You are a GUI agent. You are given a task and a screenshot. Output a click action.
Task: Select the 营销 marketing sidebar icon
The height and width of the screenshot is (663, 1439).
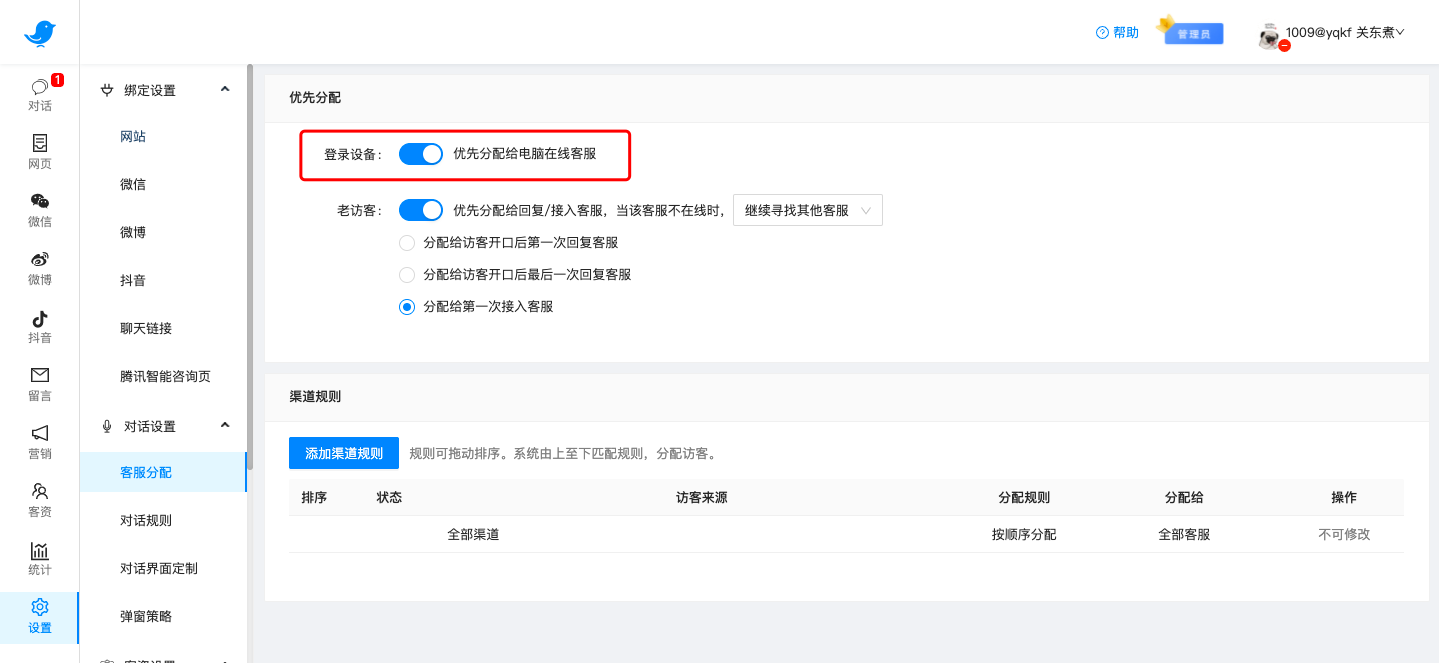click(39, 443)
